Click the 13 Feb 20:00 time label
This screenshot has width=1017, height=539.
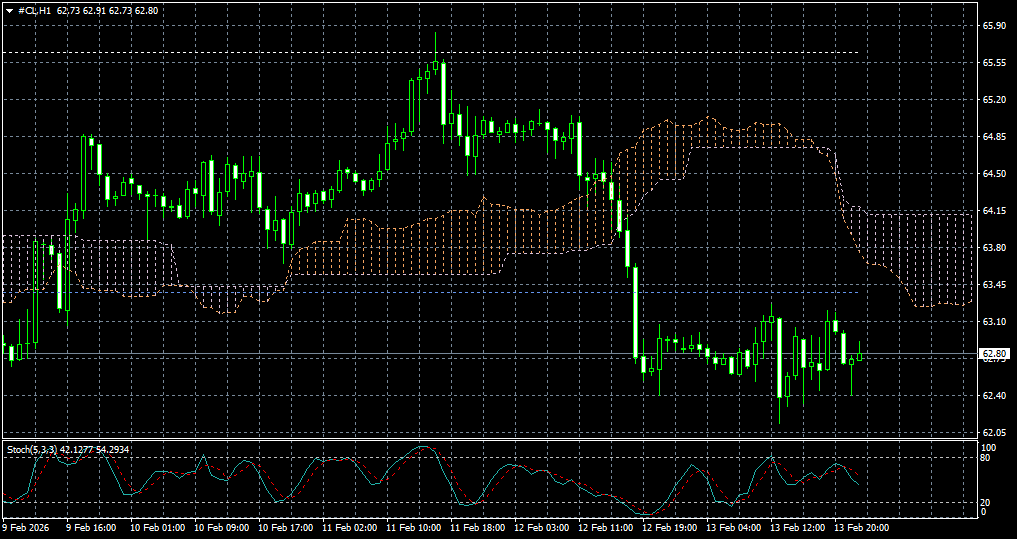(x=863, y=528)
